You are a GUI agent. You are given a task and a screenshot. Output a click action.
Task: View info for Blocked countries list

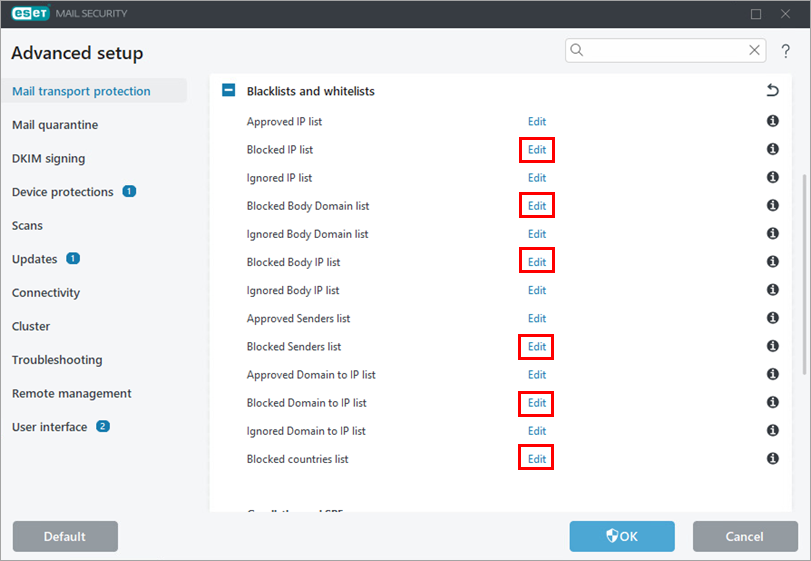pos(772,459)
